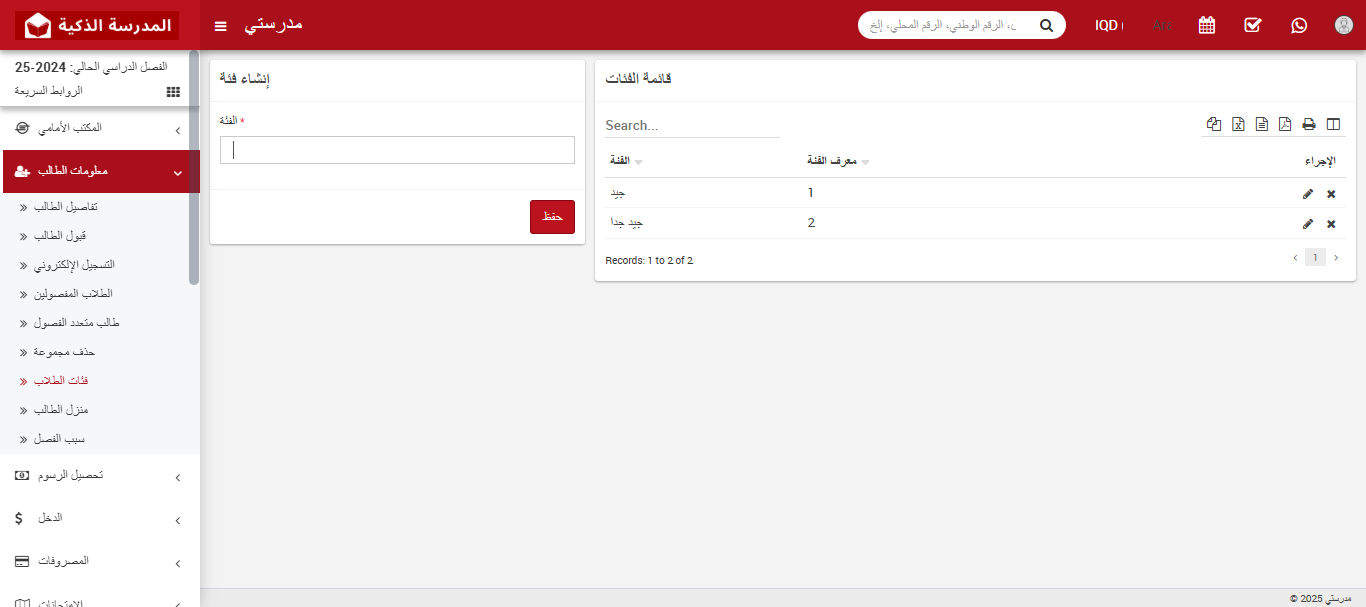Collapse the معلومات الطالب sidebar section
1366x607 pixels.
pos(100,172)
